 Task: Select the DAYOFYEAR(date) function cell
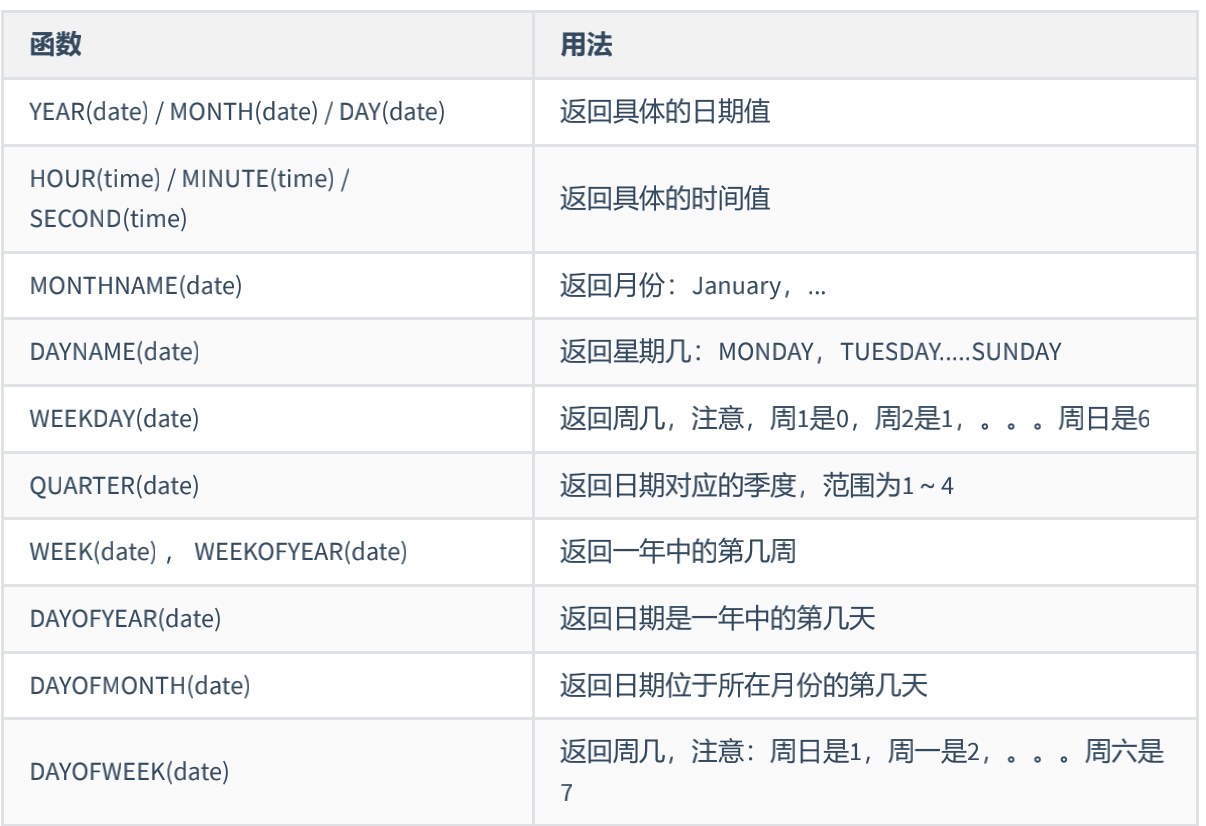click(126, 619)
